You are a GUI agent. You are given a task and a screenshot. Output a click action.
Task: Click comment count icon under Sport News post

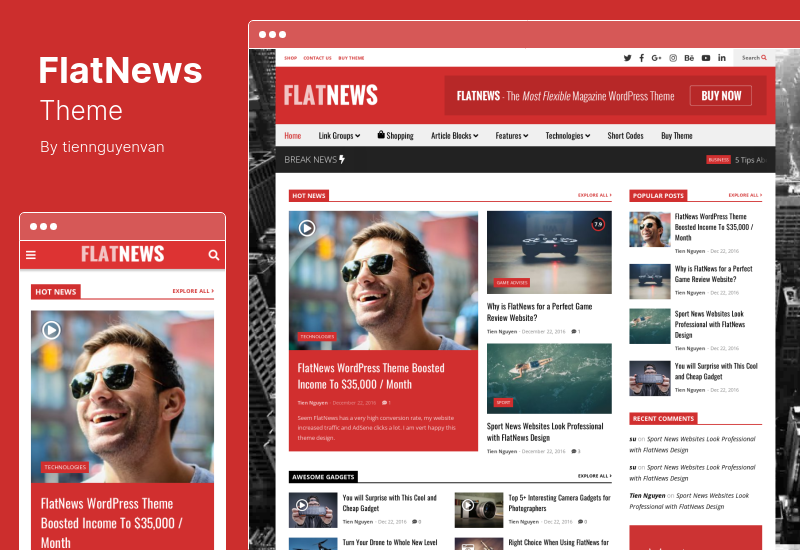click(x=576, y=452)
